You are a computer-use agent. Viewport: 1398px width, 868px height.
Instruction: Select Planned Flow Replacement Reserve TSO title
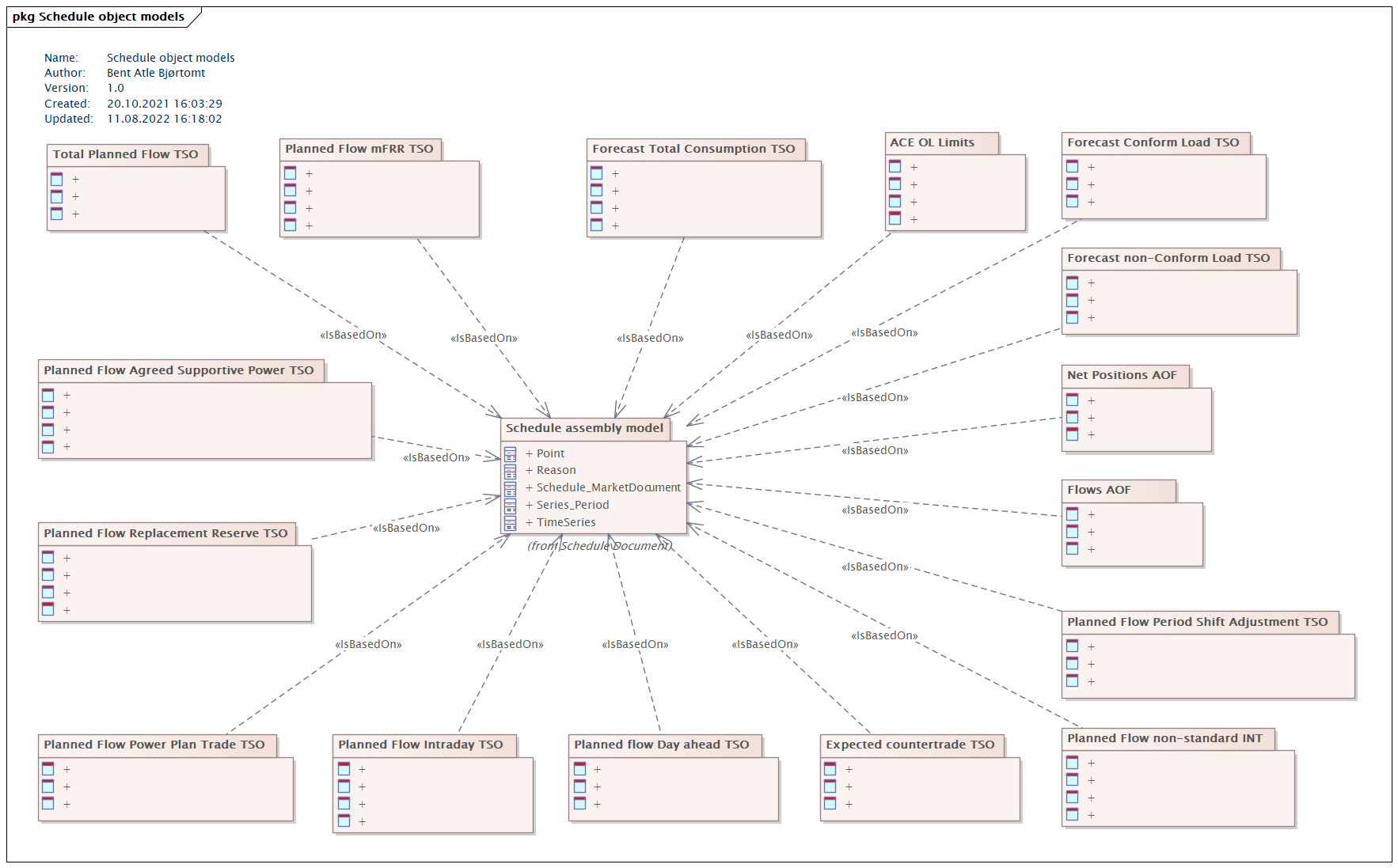[166, 533]
